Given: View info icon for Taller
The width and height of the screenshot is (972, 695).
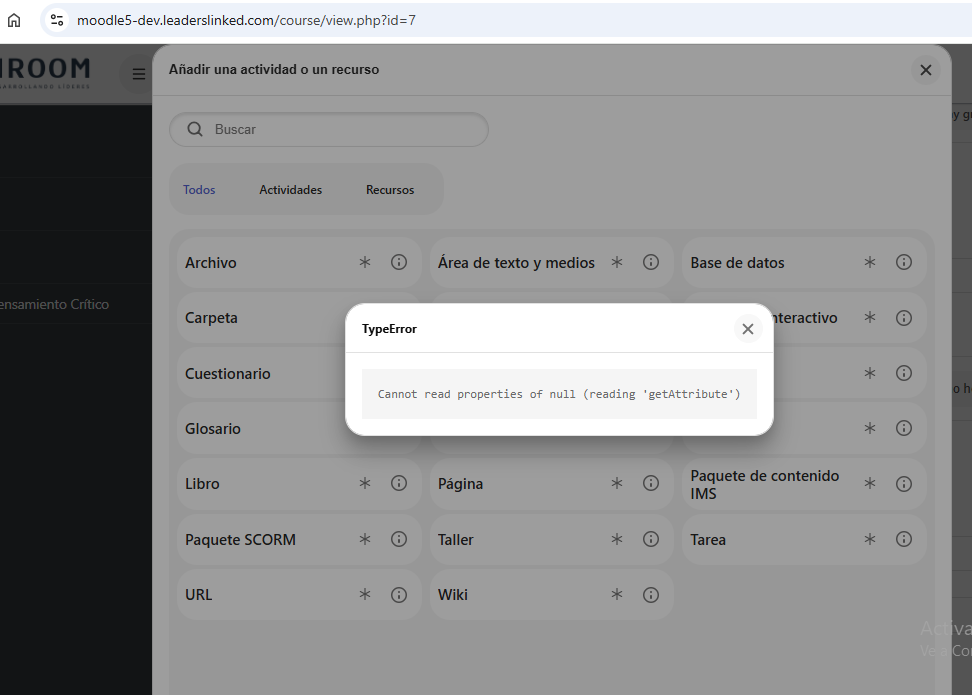Looking at the screenshot, I should click(651, 539).
